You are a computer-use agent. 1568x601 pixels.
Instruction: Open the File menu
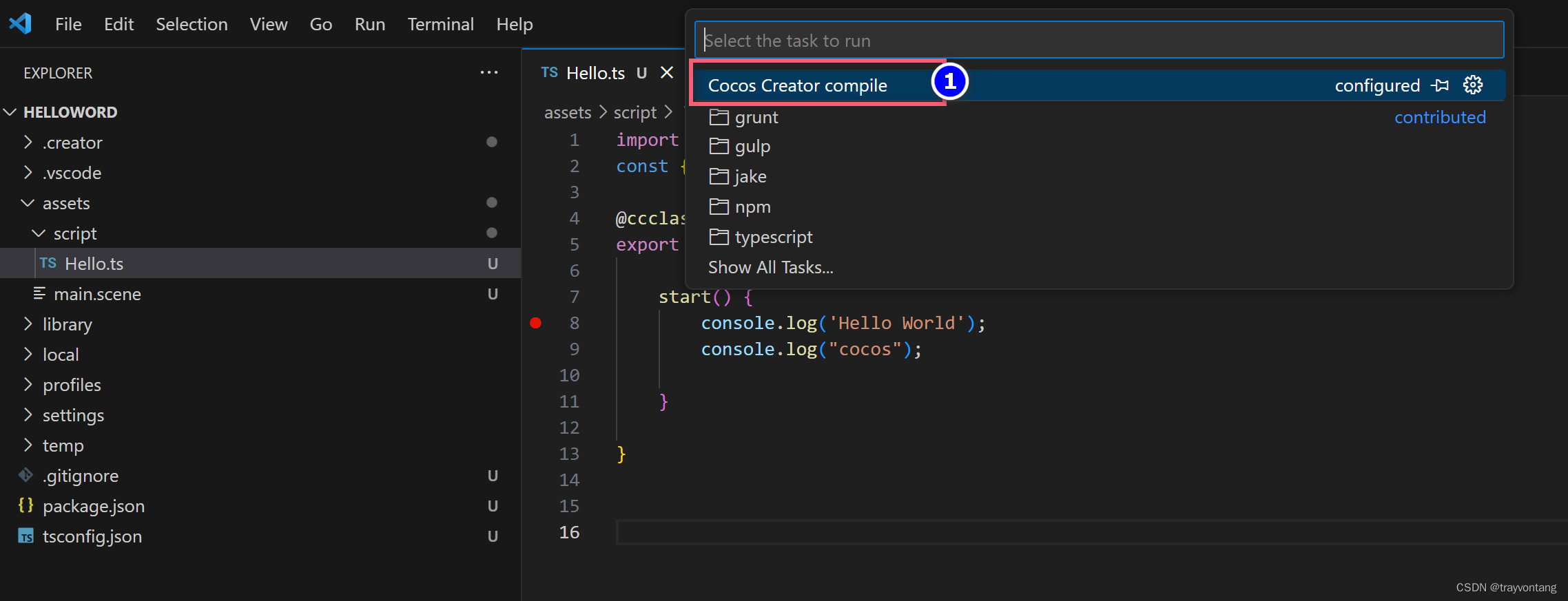68,24
